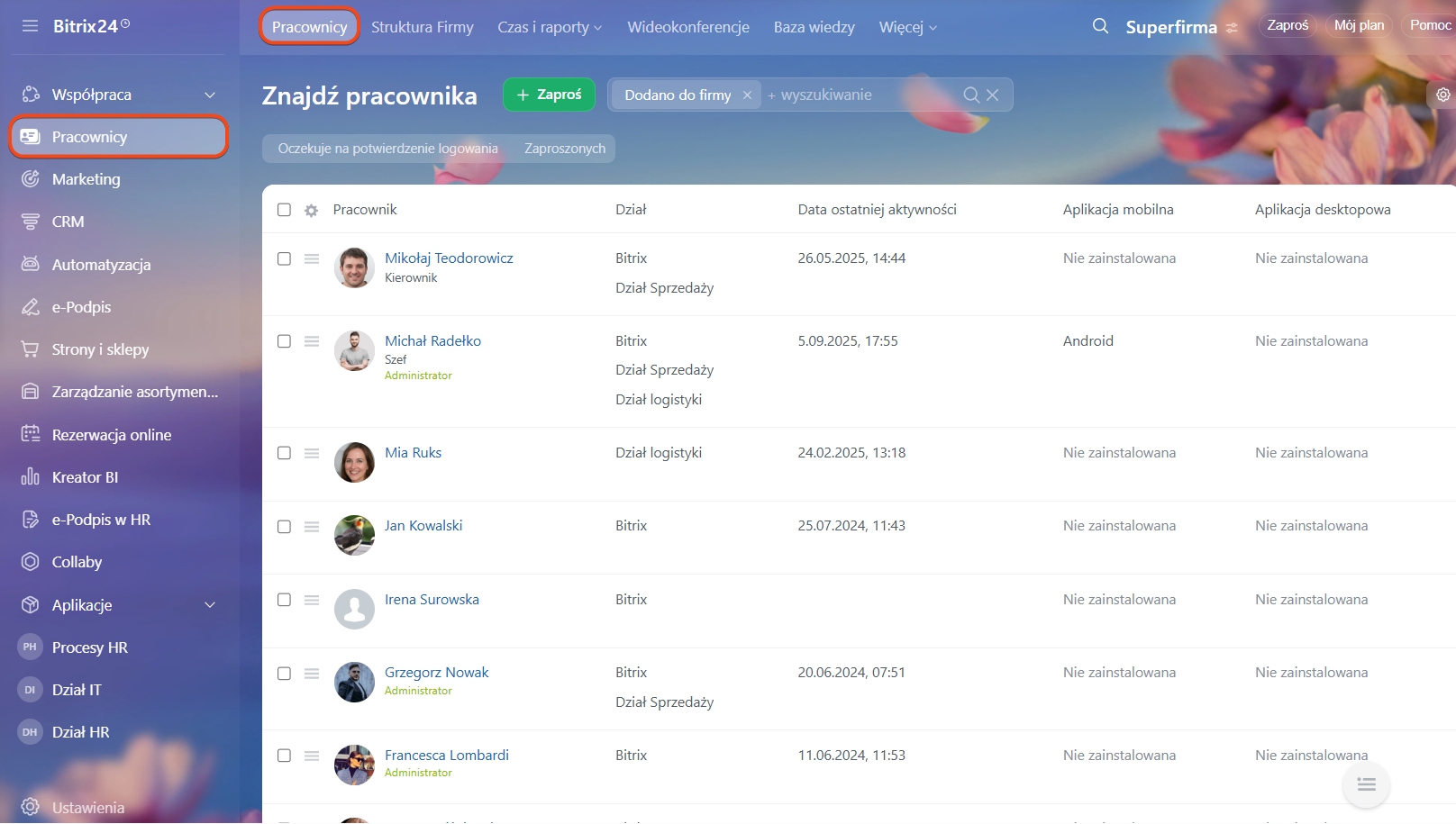Go to Wideokonferencje tab
This screenshot has width=1456, height=824.
pyautogui.click(x=688, y=27)
